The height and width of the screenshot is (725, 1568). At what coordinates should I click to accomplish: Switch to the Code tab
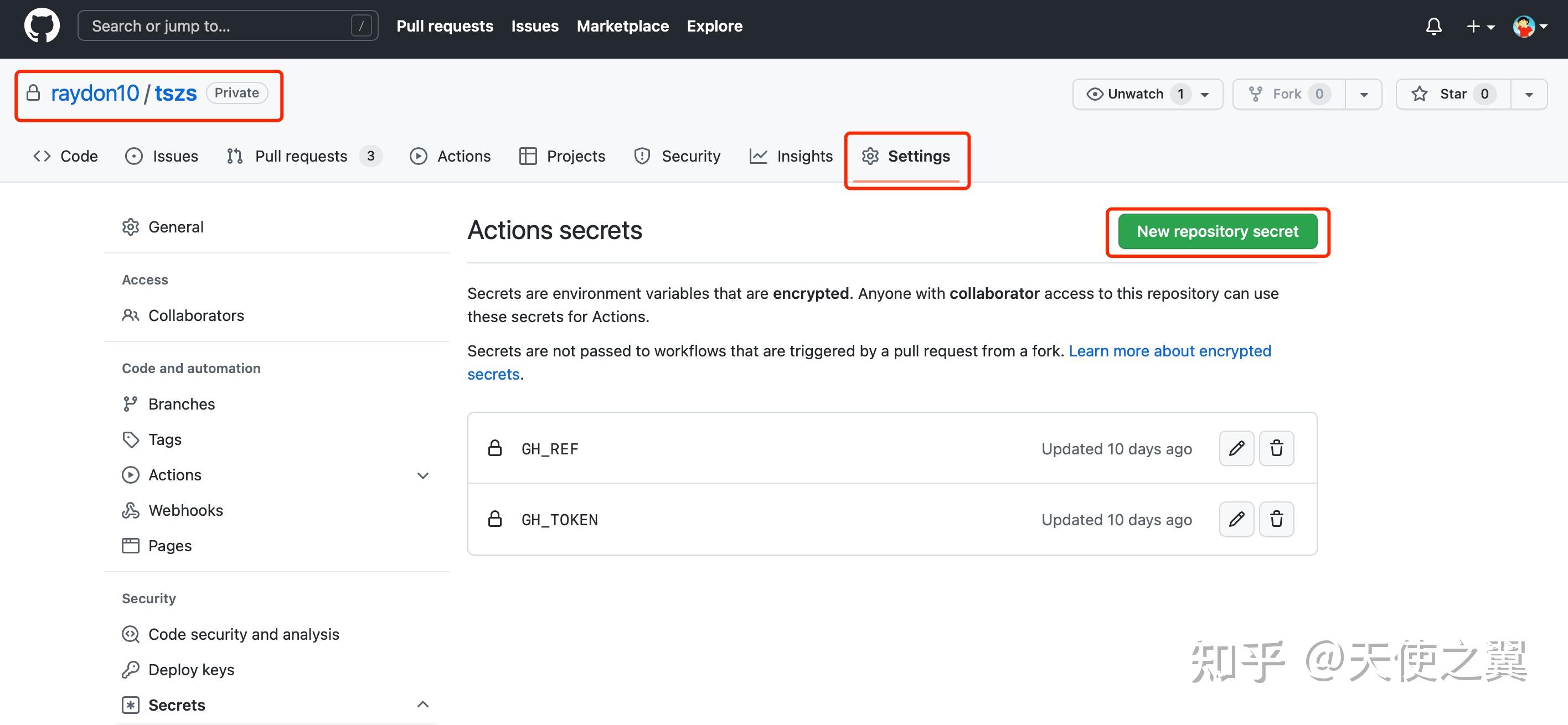click(x=65, y=156)
